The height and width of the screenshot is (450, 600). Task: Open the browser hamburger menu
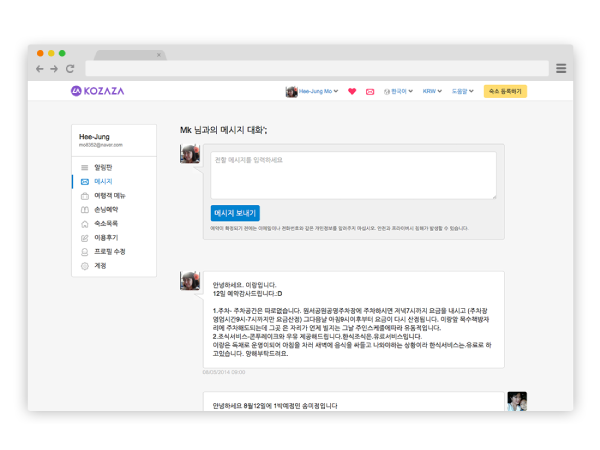(561, 68)
